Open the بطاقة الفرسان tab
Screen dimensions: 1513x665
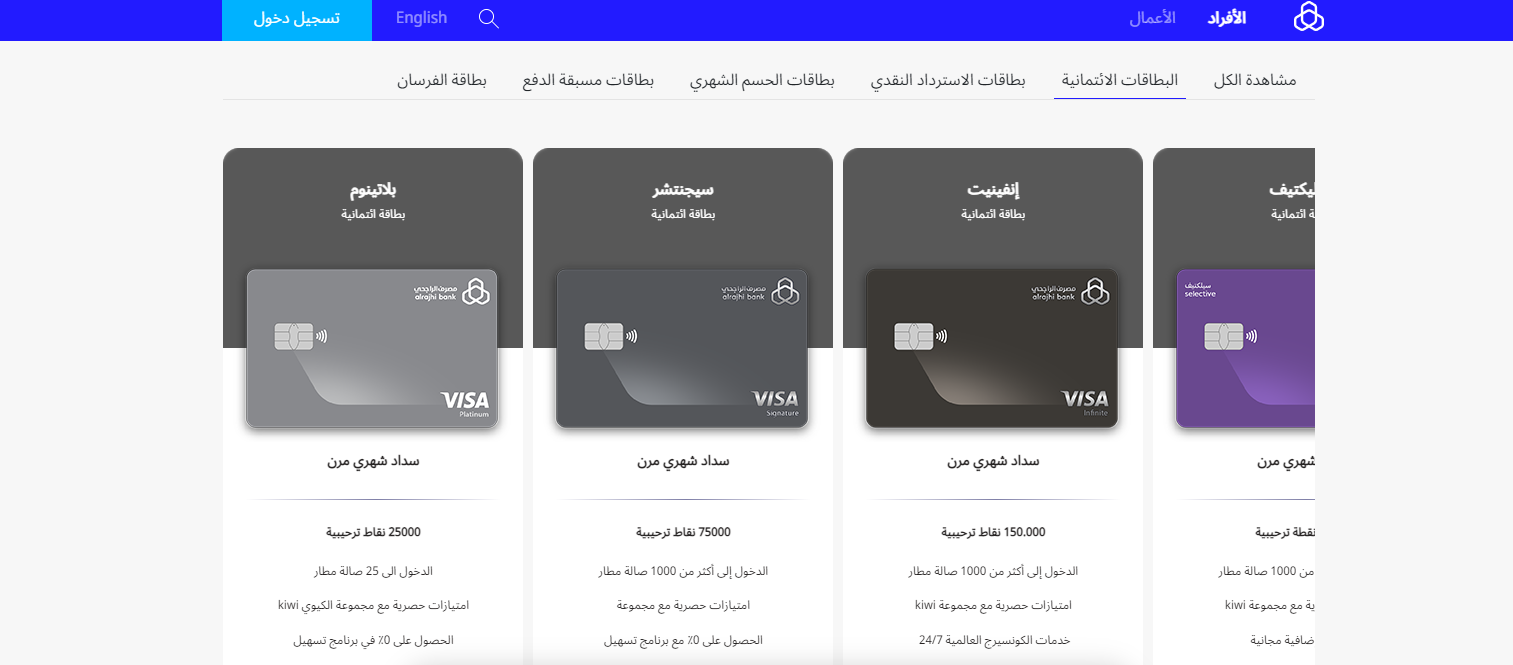(442, 80)
